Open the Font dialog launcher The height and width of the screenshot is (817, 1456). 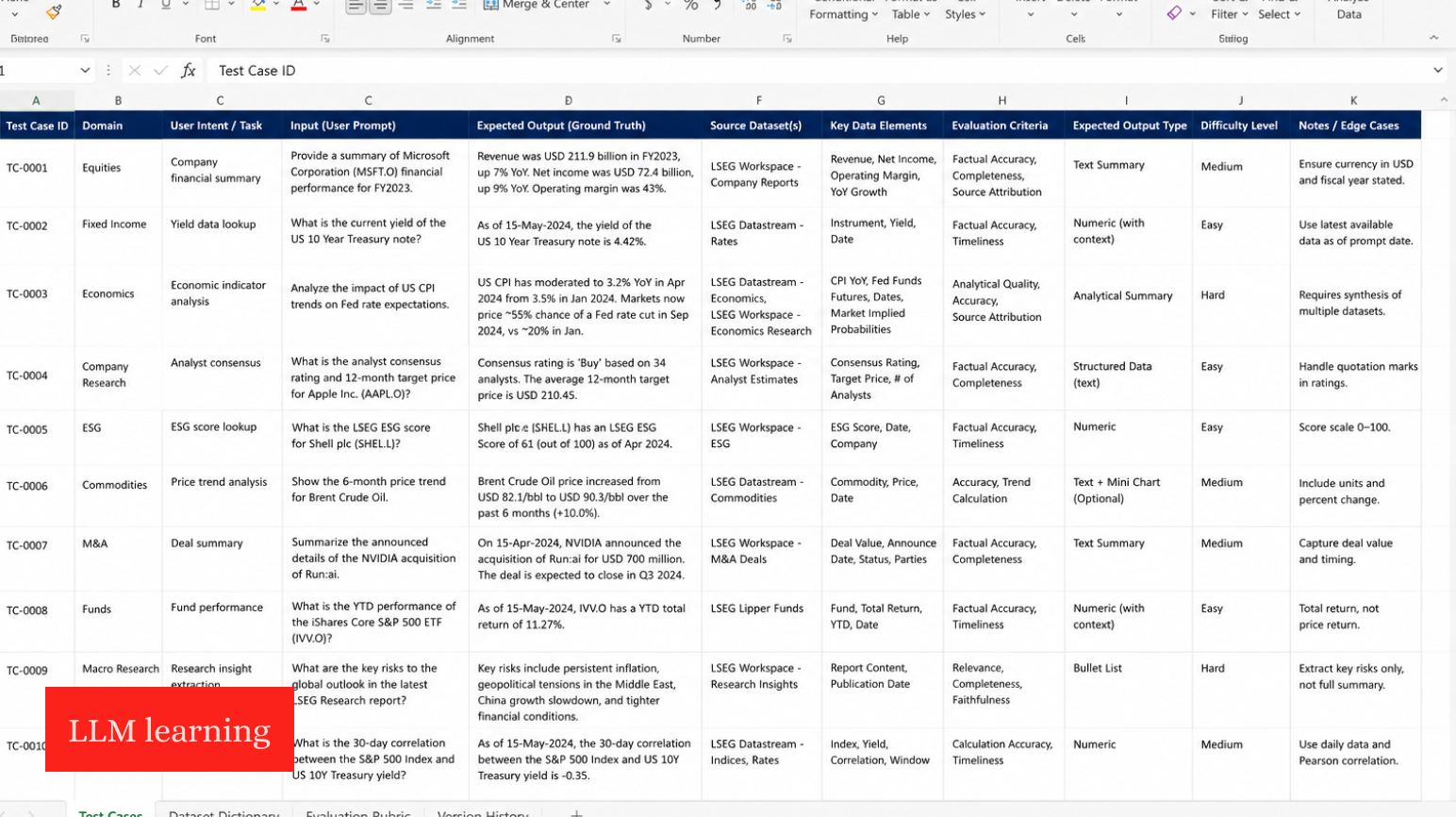coord(325,39)
